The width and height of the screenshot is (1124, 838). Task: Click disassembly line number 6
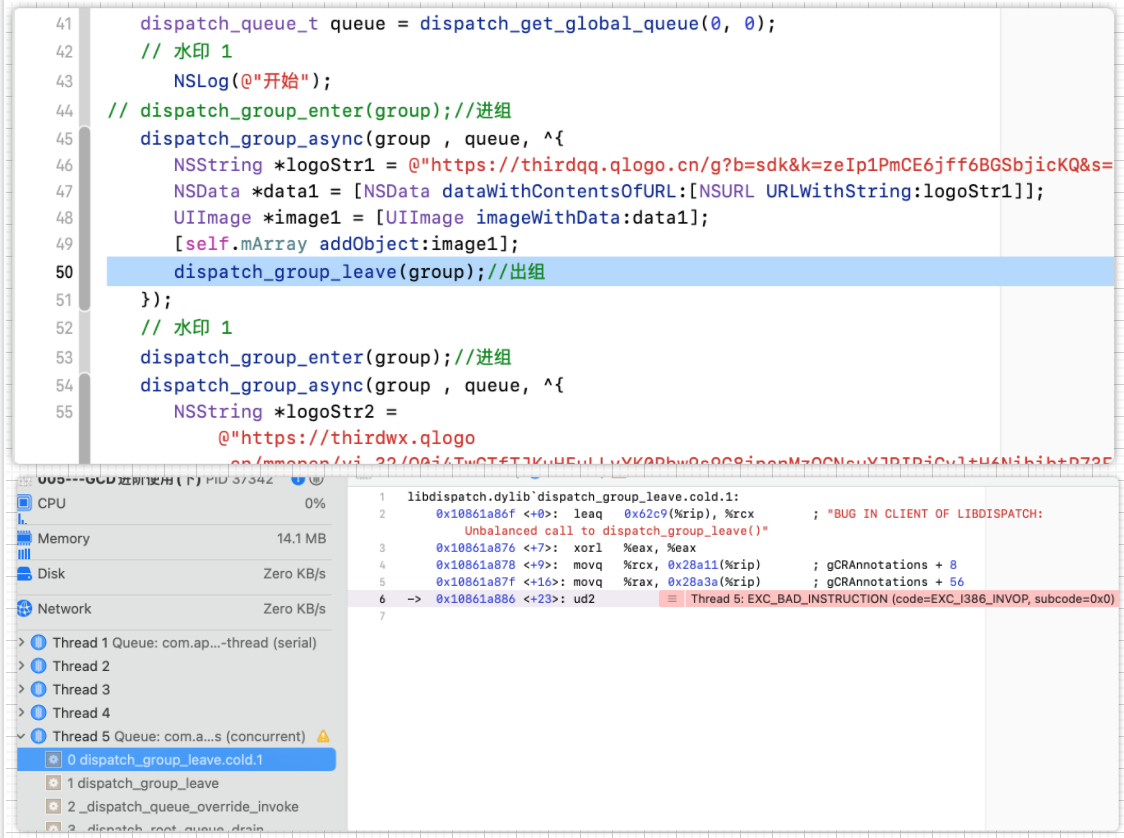382,599
